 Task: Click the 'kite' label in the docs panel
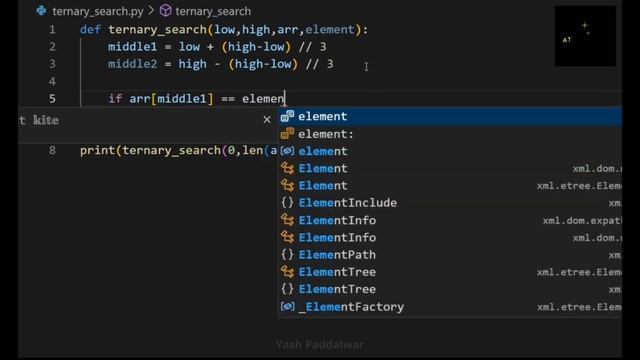click(x=46, y=120)
